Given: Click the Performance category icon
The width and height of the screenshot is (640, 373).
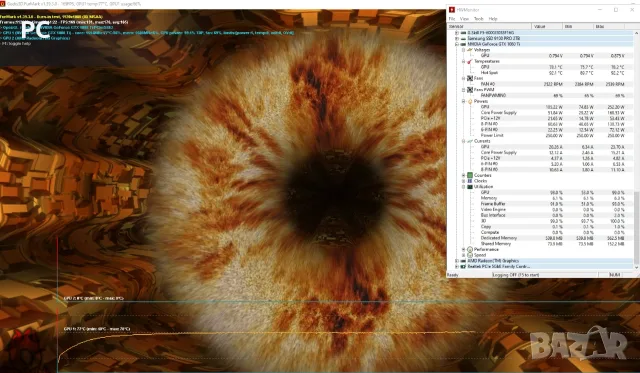Looking at the screenshot, I should coord(470,249).
